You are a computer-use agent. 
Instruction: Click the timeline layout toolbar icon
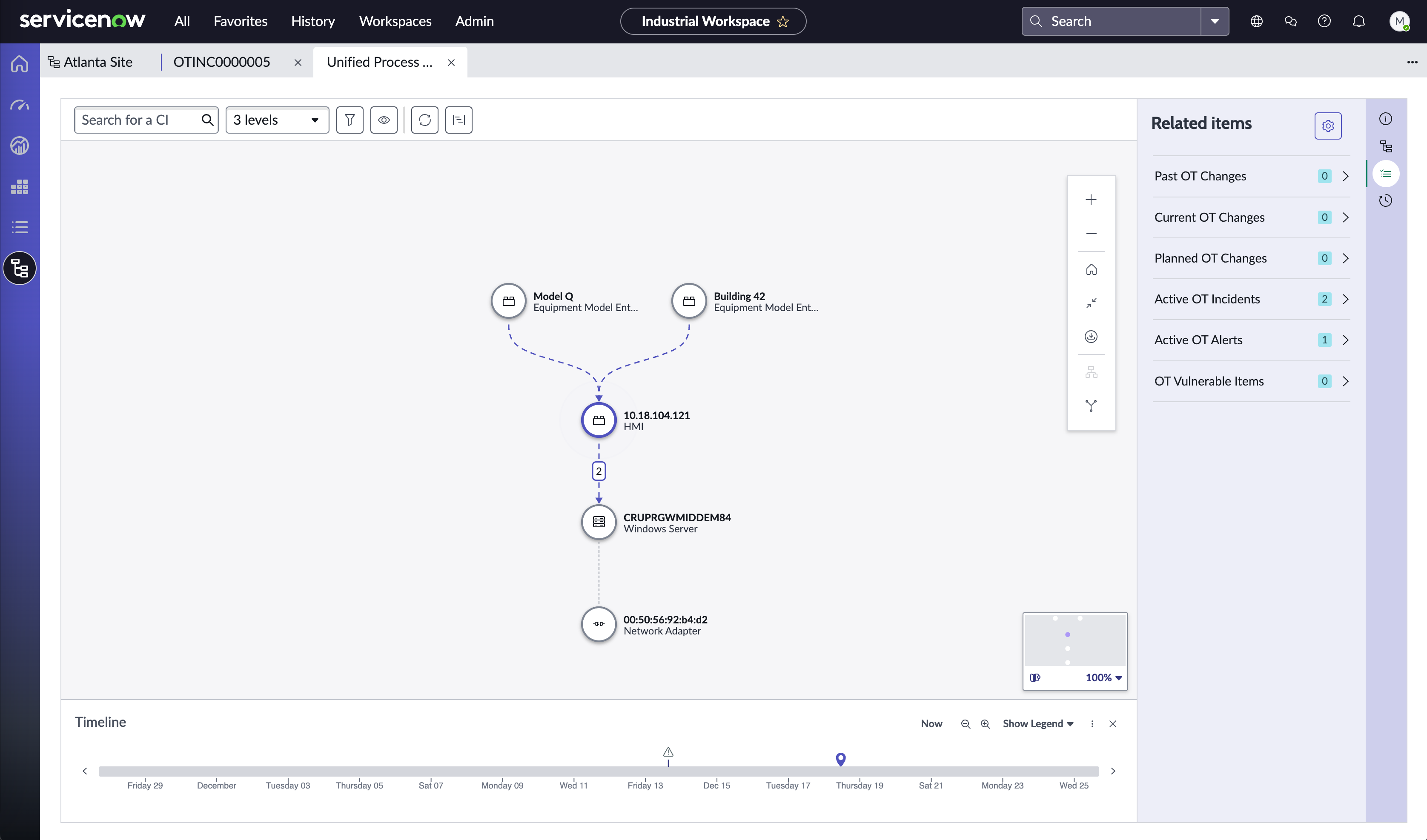click(x=458, y=120)
